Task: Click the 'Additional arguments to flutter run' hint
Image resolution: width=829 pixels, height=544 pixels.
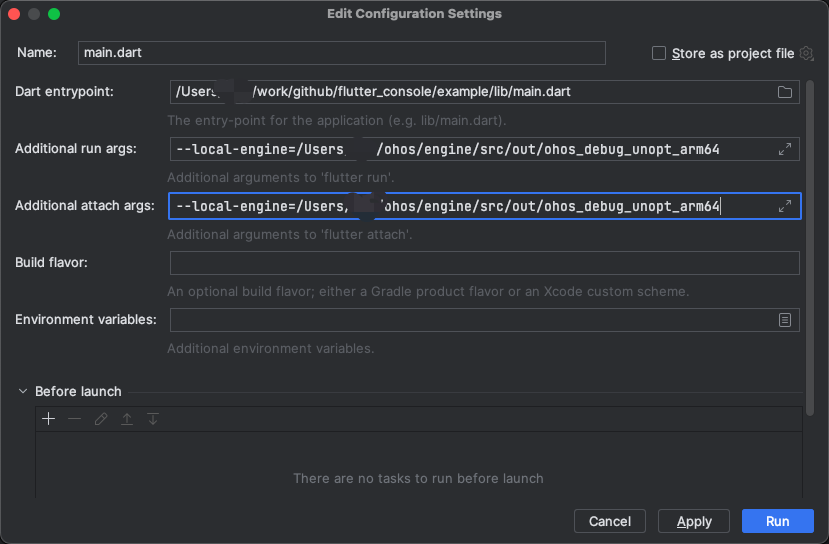Action: (281, 177)
